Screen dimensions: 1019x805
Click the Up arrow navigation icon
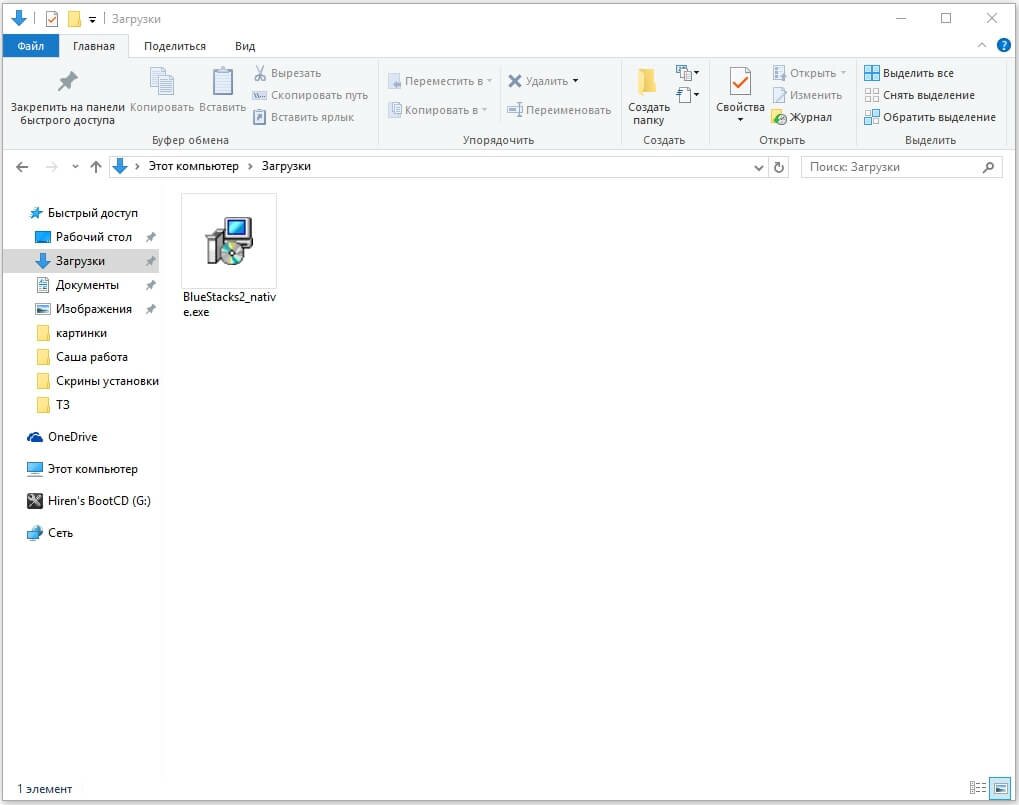(x=96, y=167)
